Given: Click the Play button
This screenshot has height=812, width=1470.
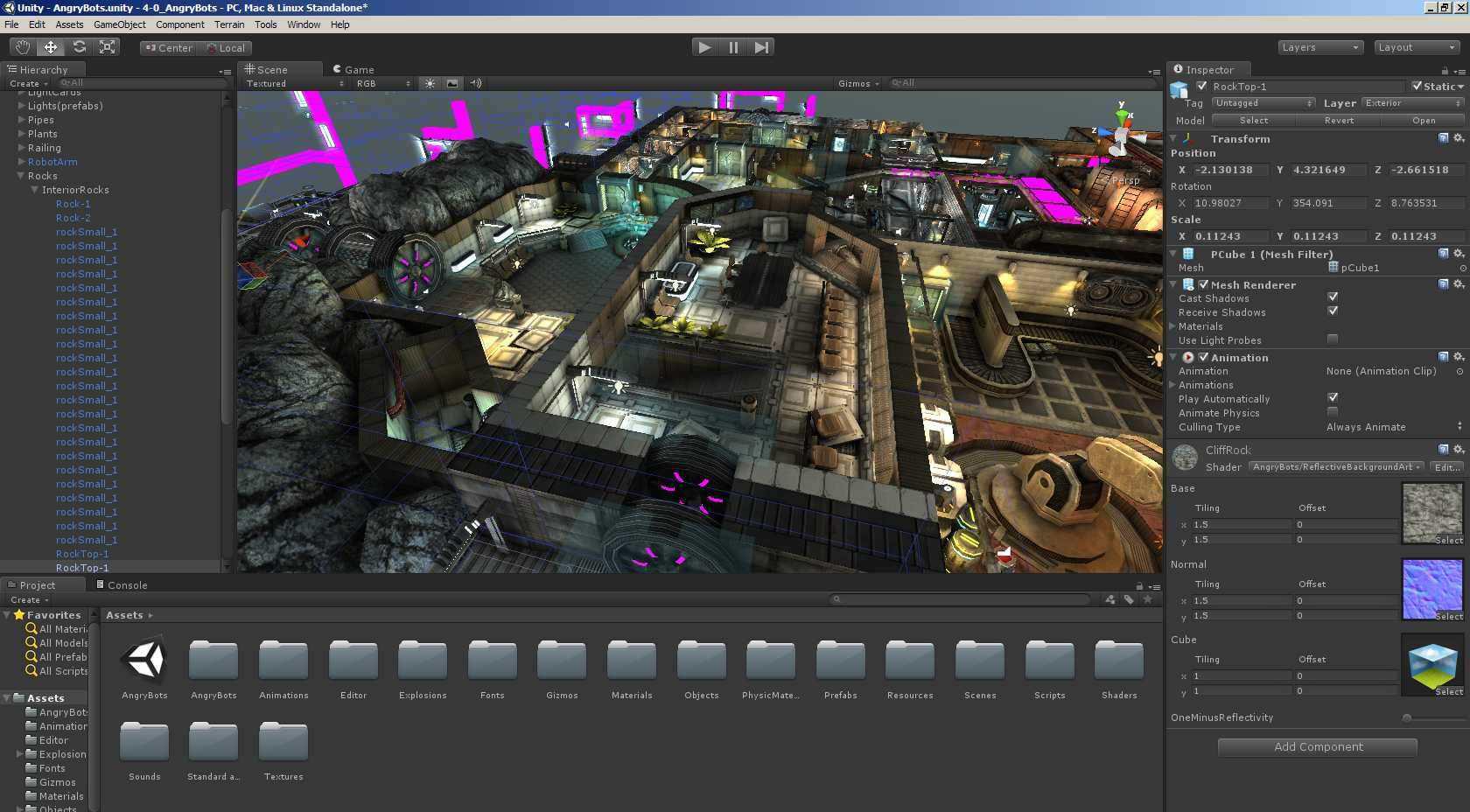Looking at the screenshot, I should 704,47.
